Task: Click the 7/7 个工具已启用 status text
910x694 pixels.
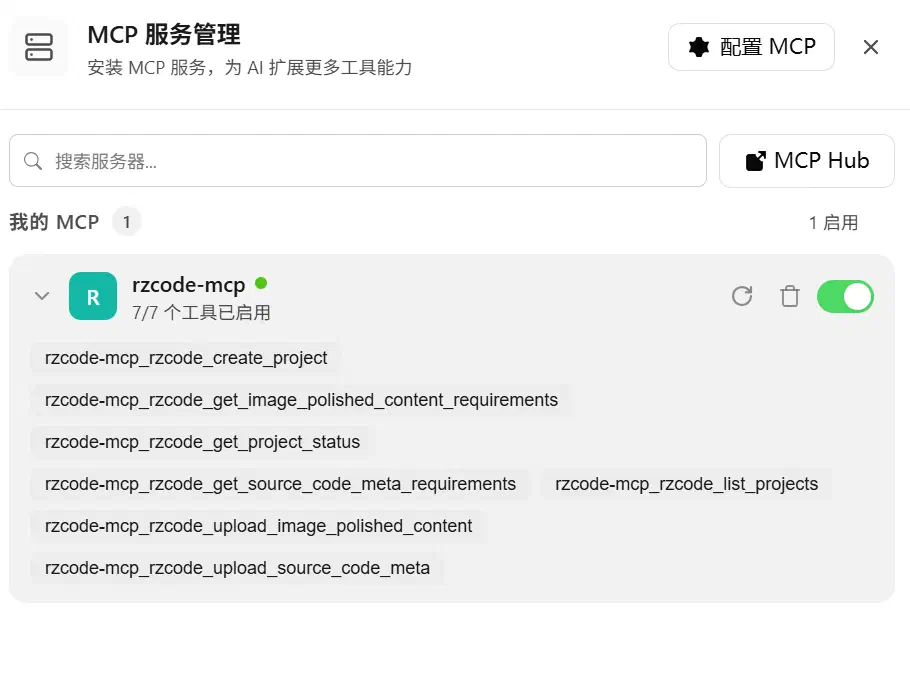Action: 201,313
